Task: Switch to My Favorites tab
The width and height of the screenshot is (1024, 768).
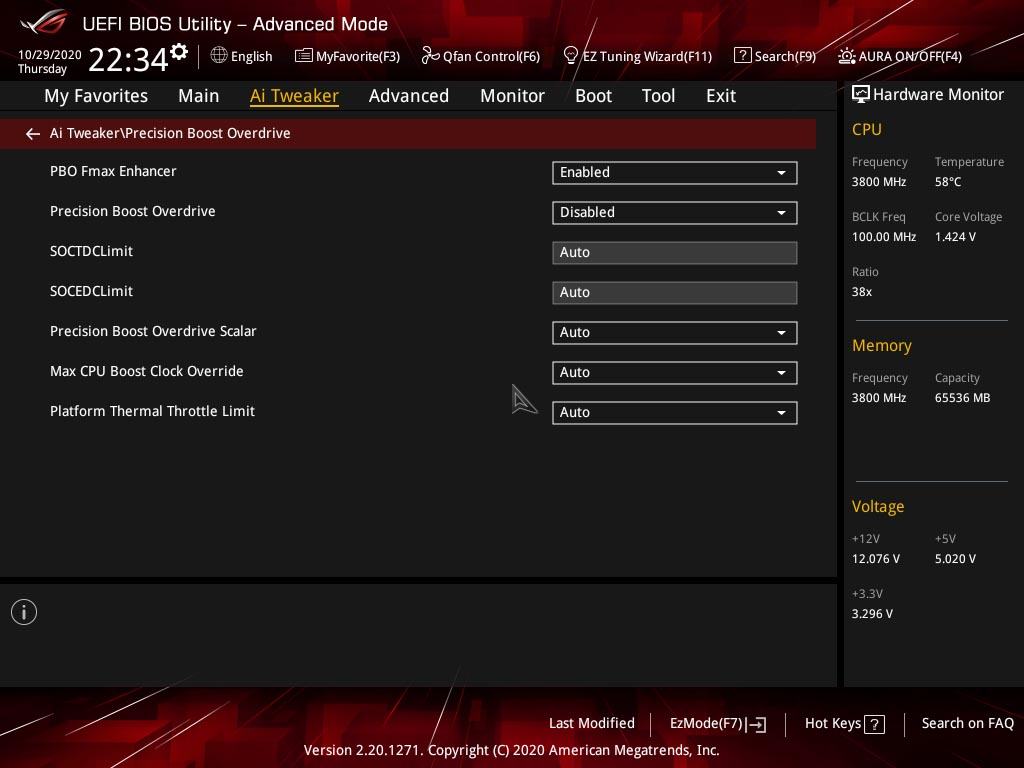Action: pyautogui.click(x=96, y=96)
